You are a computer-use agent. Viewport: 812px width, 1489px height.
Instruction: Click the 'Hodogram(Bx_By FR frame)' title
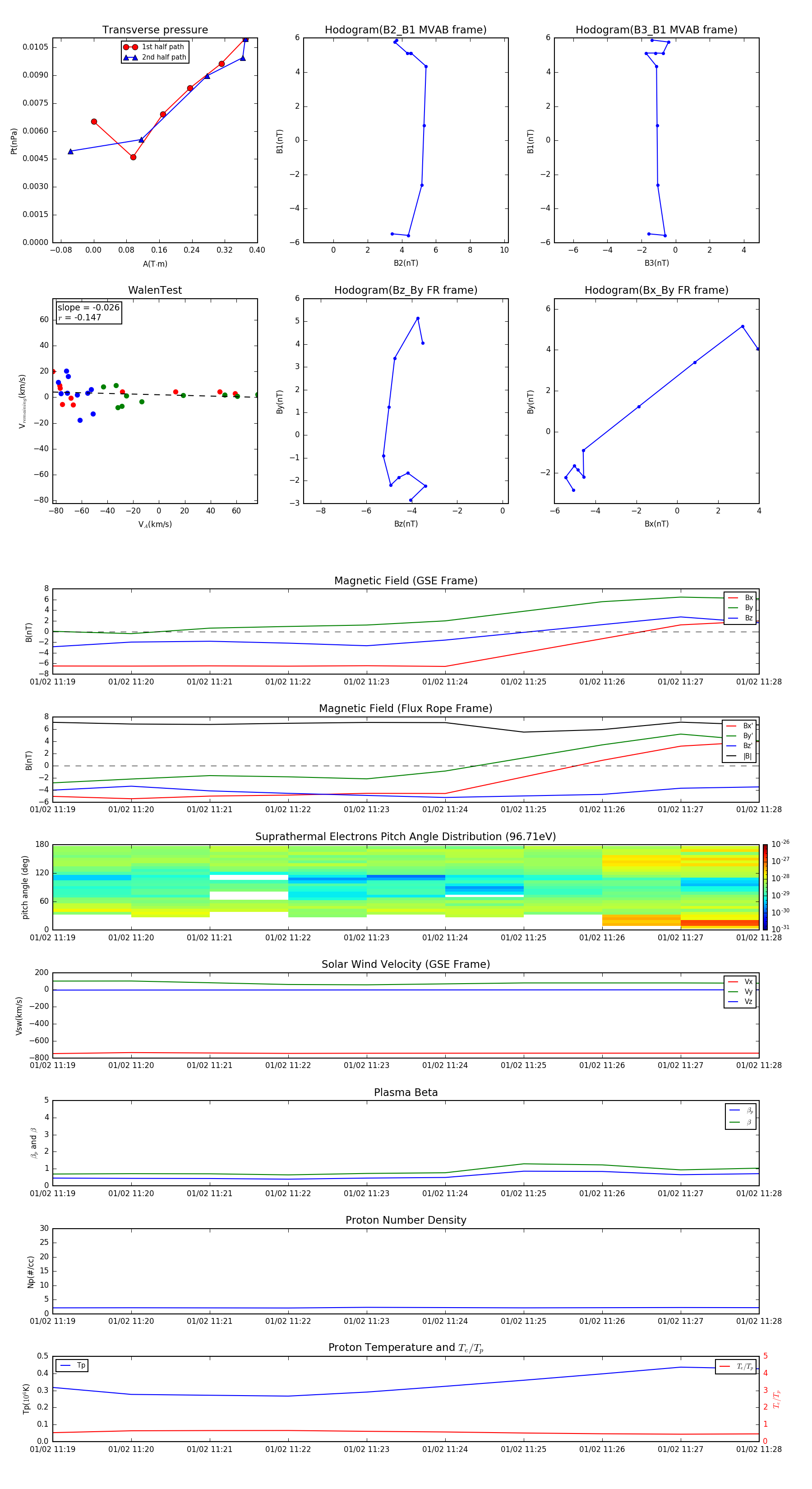(656, 290)
